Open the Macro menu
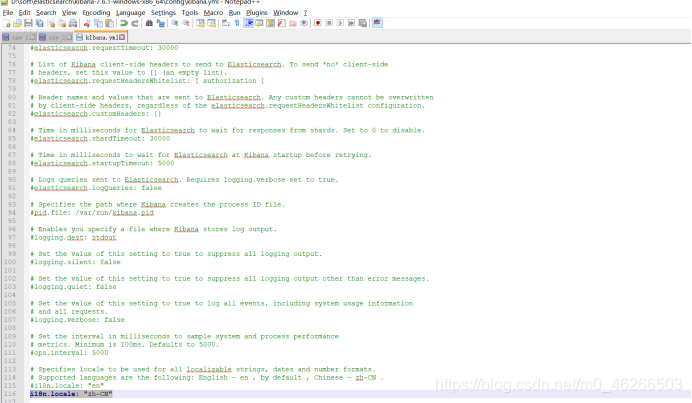This screenshot has width=692, height=403. 213,12
